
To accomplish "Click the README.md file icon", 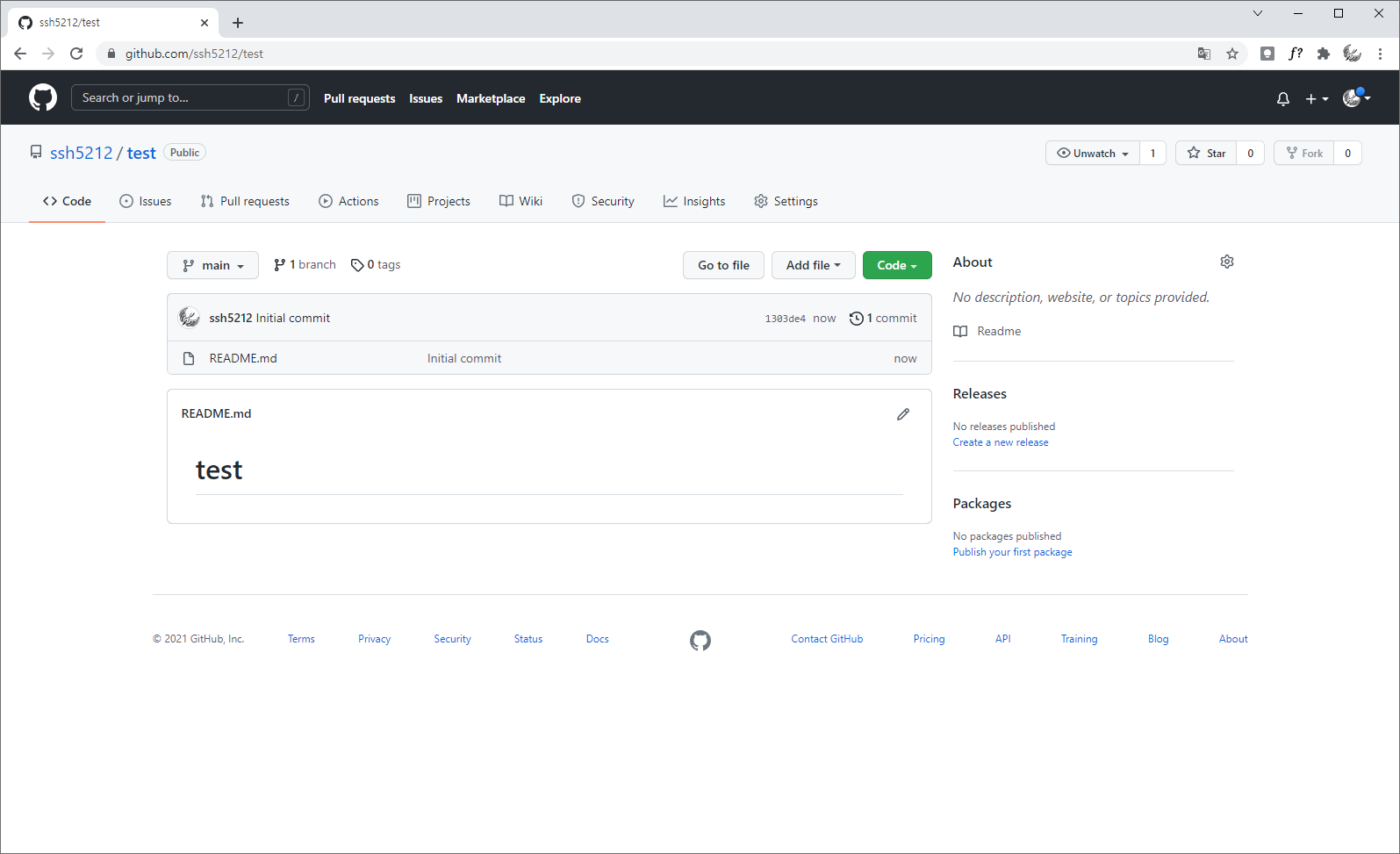I will pos(189,358).
